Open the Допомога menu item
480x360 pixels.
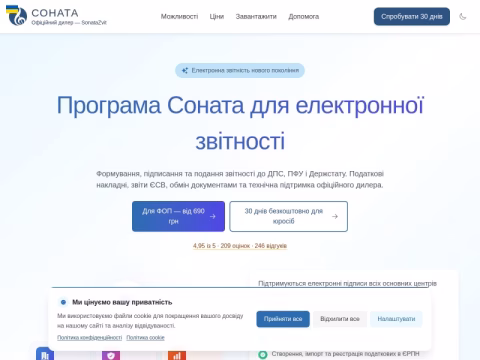point(303,16)
